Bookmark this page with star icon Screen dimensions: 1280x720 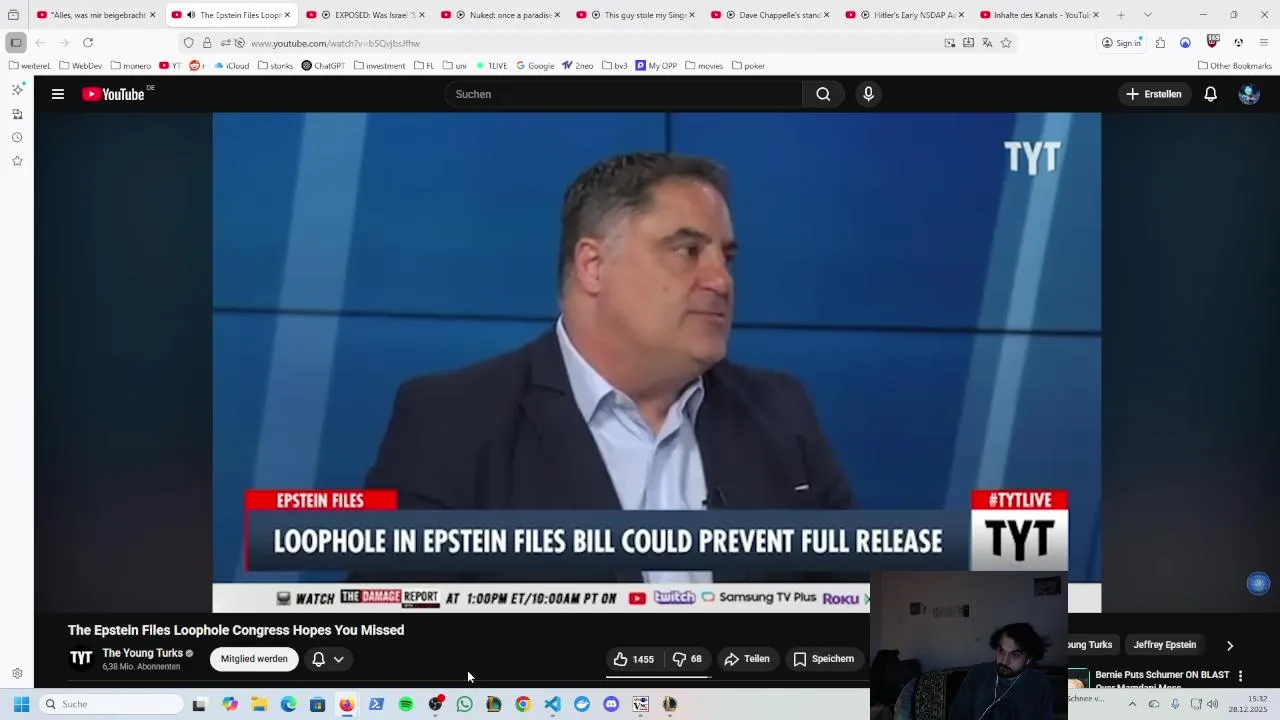point(1006,43)
